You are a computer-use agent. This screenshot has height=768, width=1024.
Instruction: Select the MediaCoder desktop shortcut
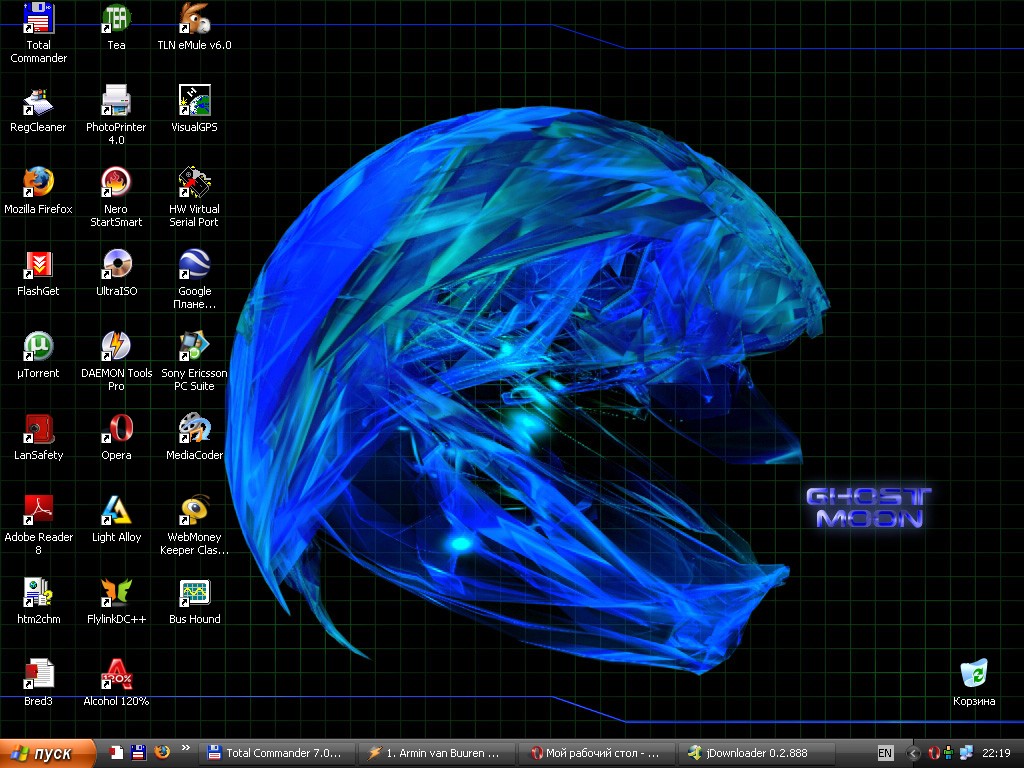(x=194, y=429)
